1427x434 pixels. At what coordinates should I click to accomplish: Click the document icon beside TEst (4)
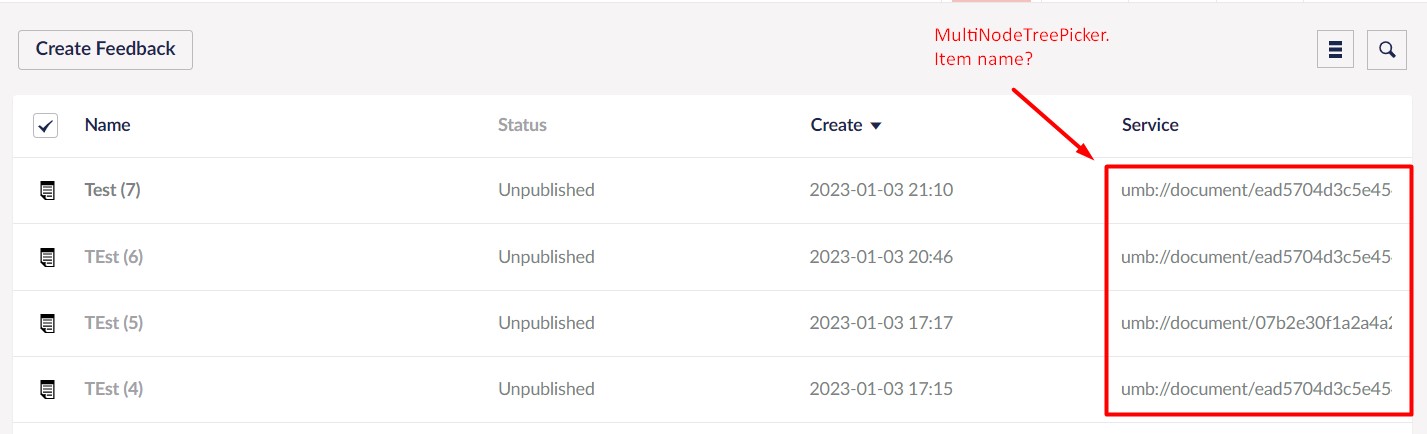(x=47, y=389)
